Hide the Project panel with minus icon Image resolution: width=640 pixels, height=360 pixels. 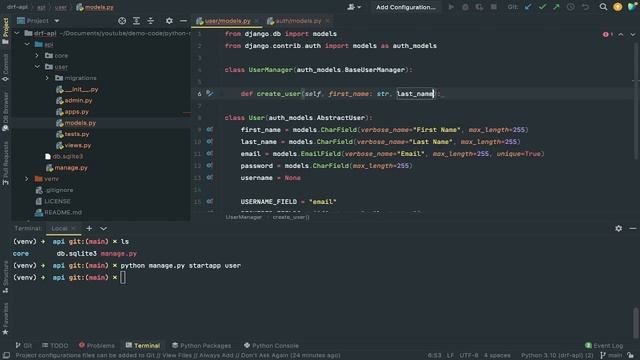click(x=183, y=21)
